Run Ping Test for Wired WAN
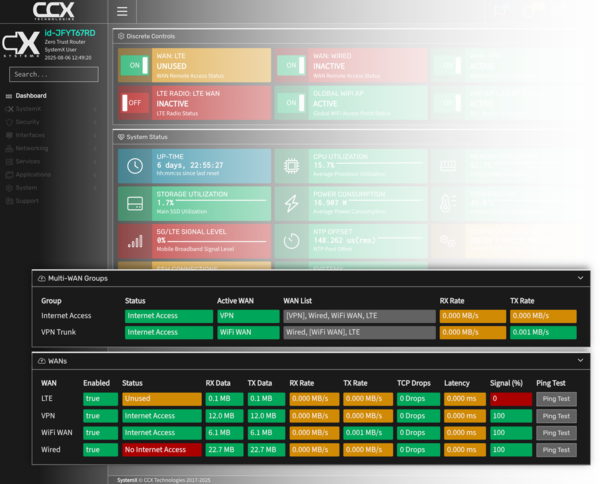This screenshot has height=484, width=600. pos(556,450)
